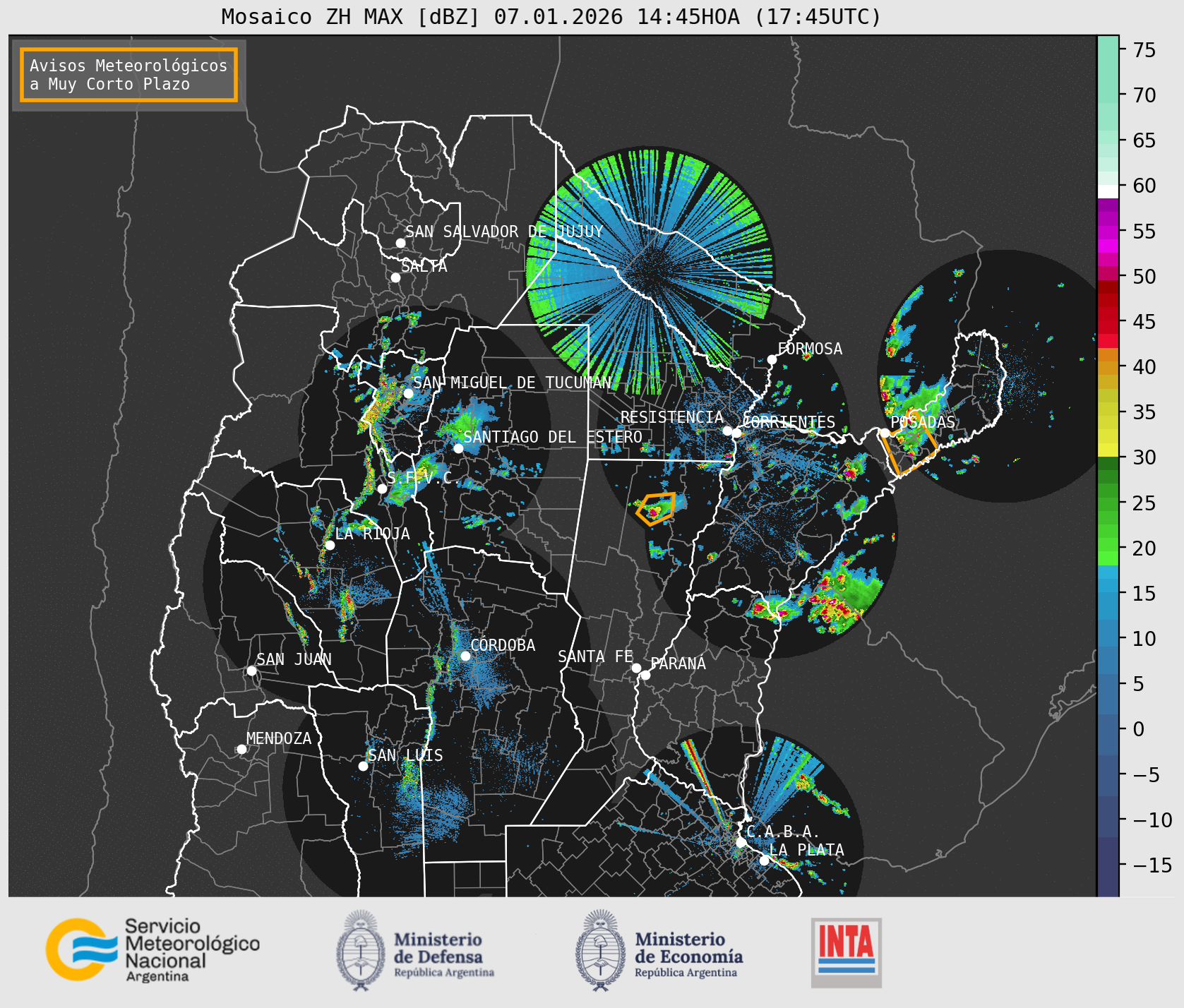Click the 60 dBZ label on color scale
The height and width of the screenshot is (1008, 1184).
click(1144, 186)
